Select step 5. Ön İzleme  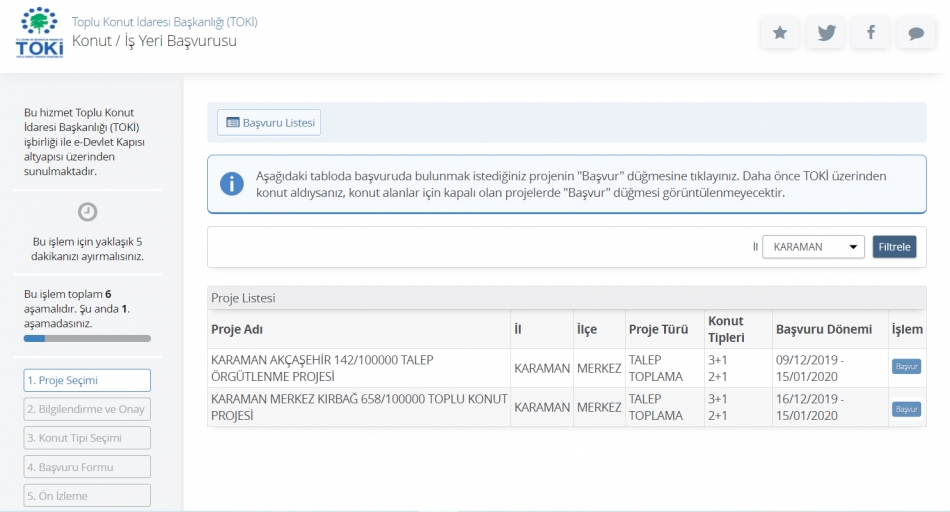click(87, 496)
